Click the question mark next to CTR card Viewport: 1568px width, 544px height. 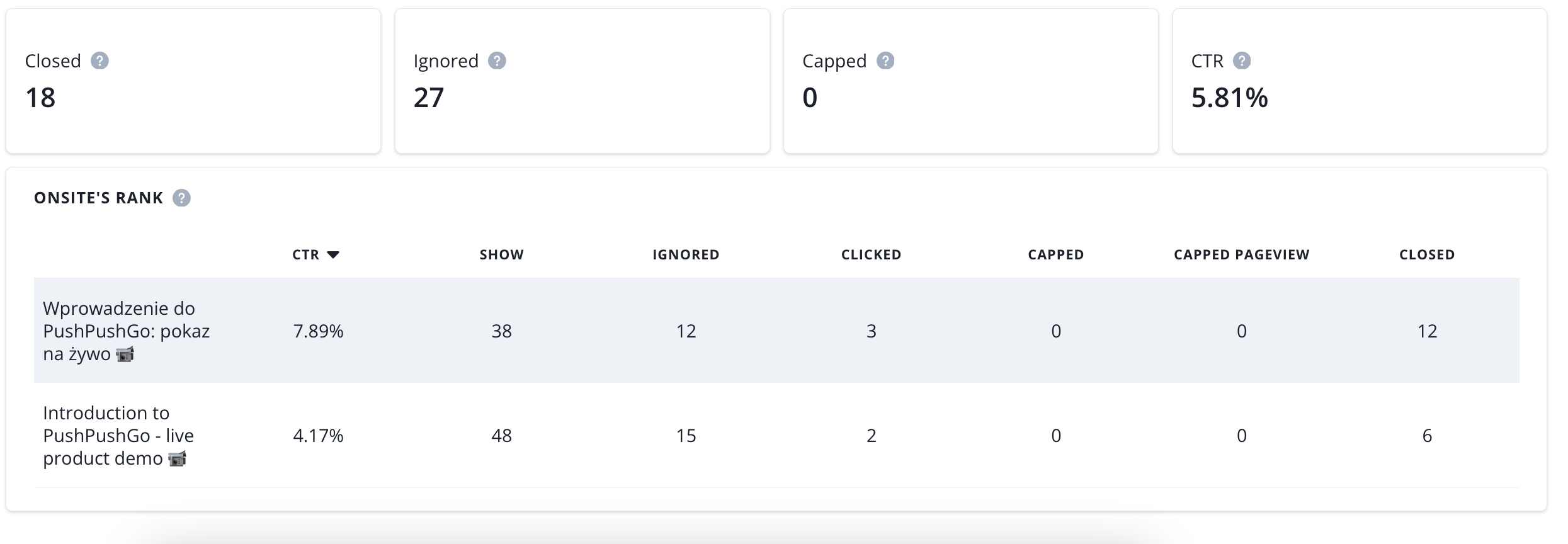tap(1242, 61)
